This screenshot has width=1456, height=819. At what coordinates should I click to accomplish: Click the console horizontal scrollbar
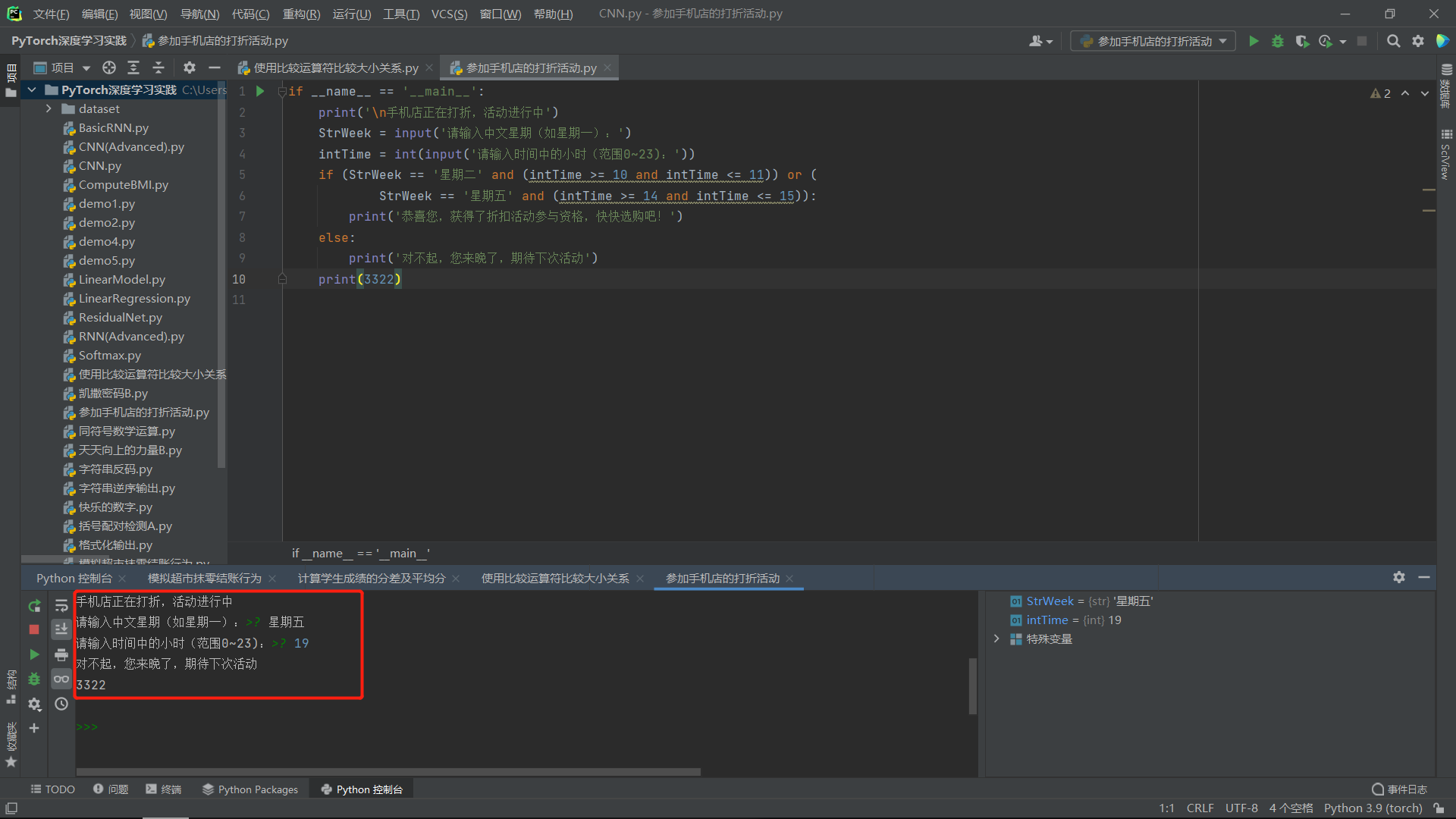pyautogui.click(x=388, y=772)
